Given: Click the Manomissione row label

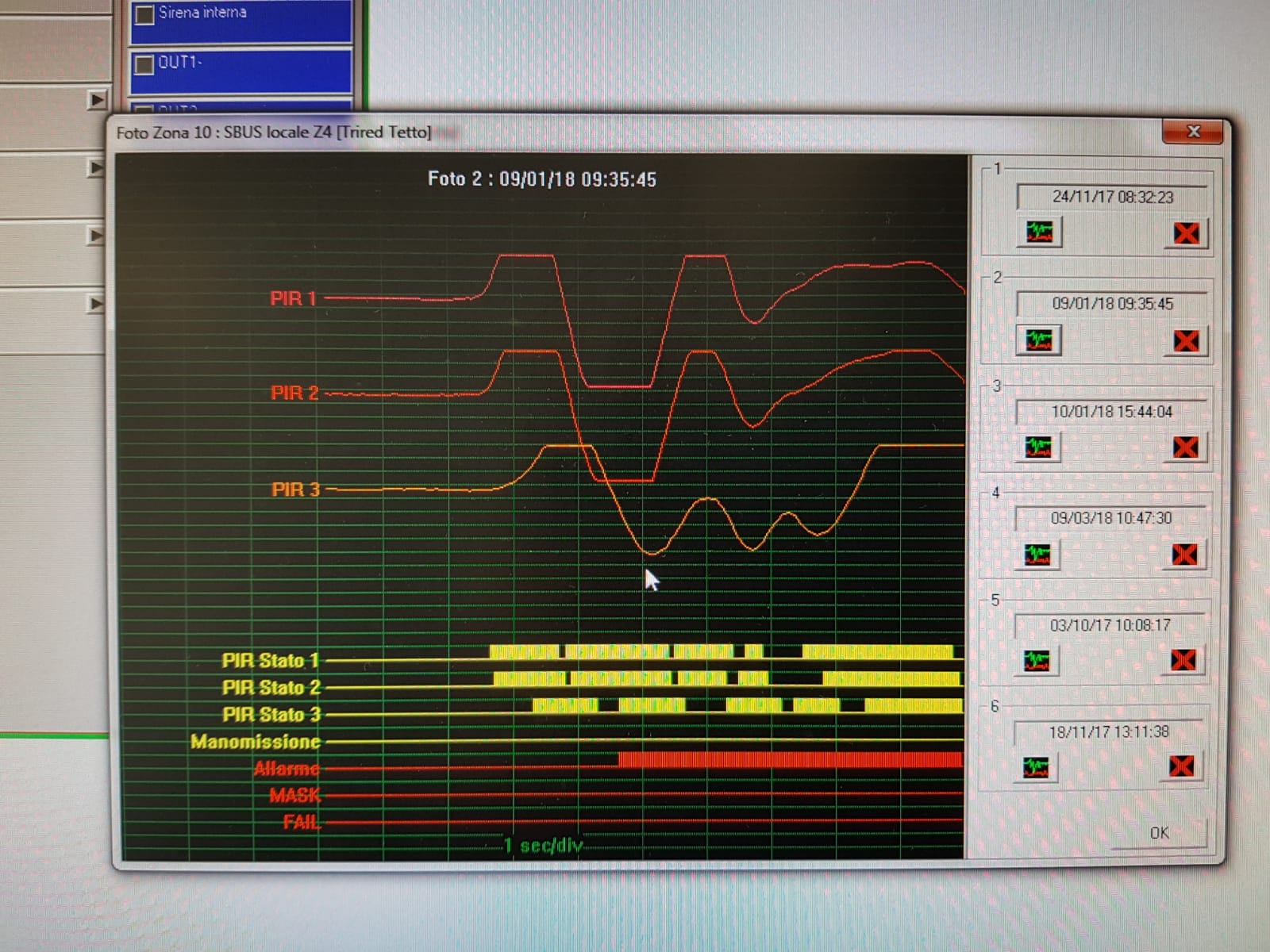Looking at the screenshot, I should [256, 742].
